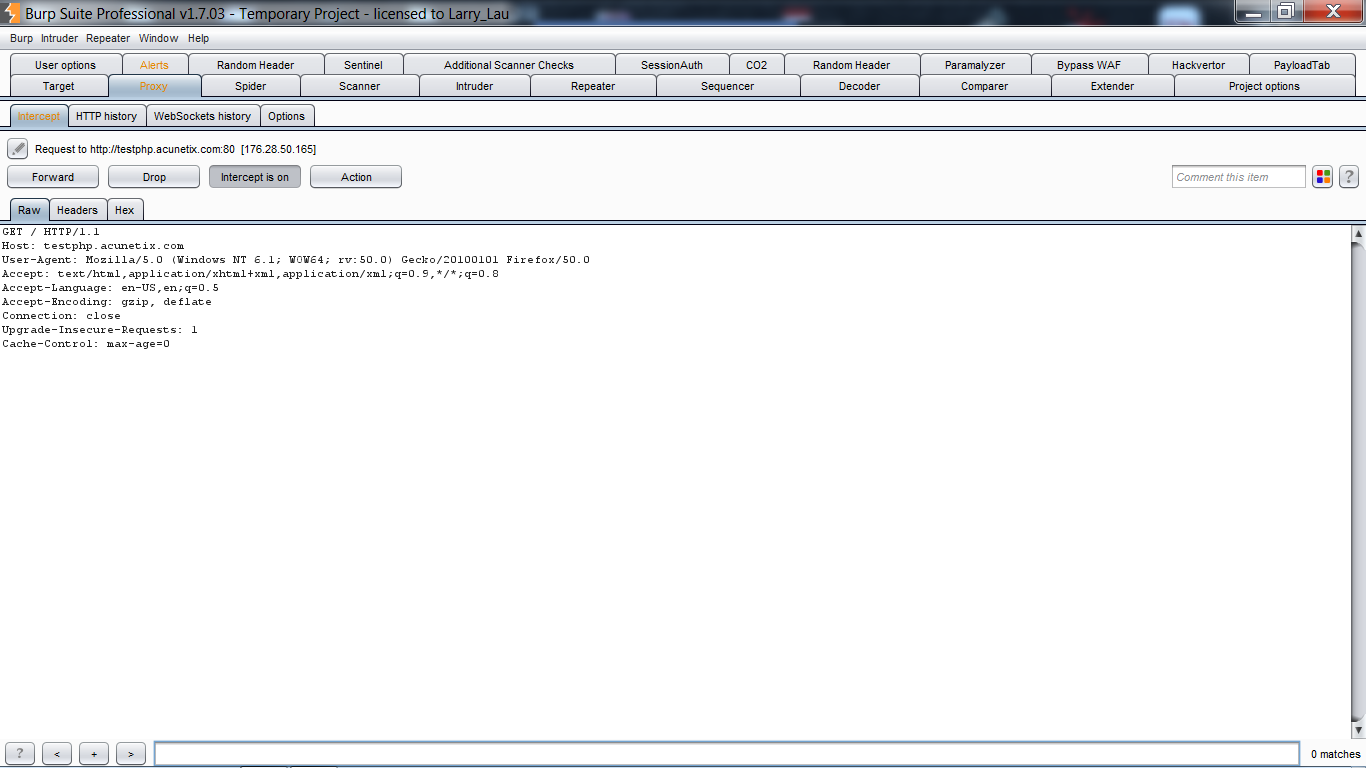Image resolution: width=1366 pixels, height=768 pixels.
Task: Click the 'Accept: text/html' header line
Action: 250,274
